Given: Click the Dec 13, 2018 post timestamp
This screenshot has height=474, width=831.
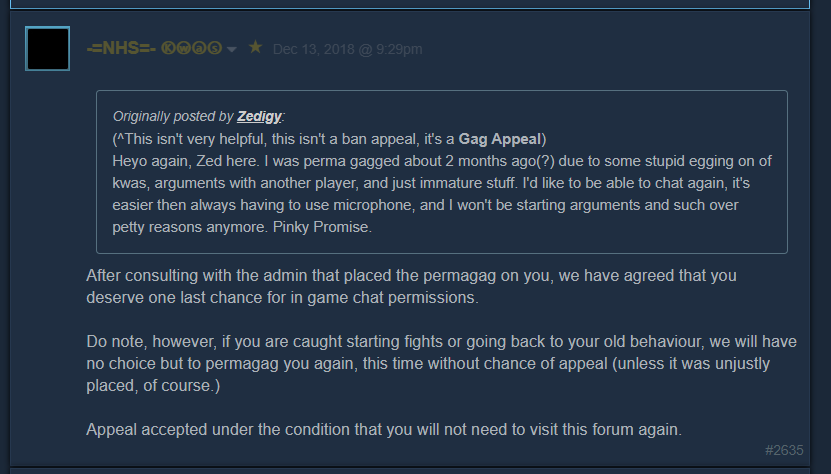Looking at the screenshot, I should (347, 49).
